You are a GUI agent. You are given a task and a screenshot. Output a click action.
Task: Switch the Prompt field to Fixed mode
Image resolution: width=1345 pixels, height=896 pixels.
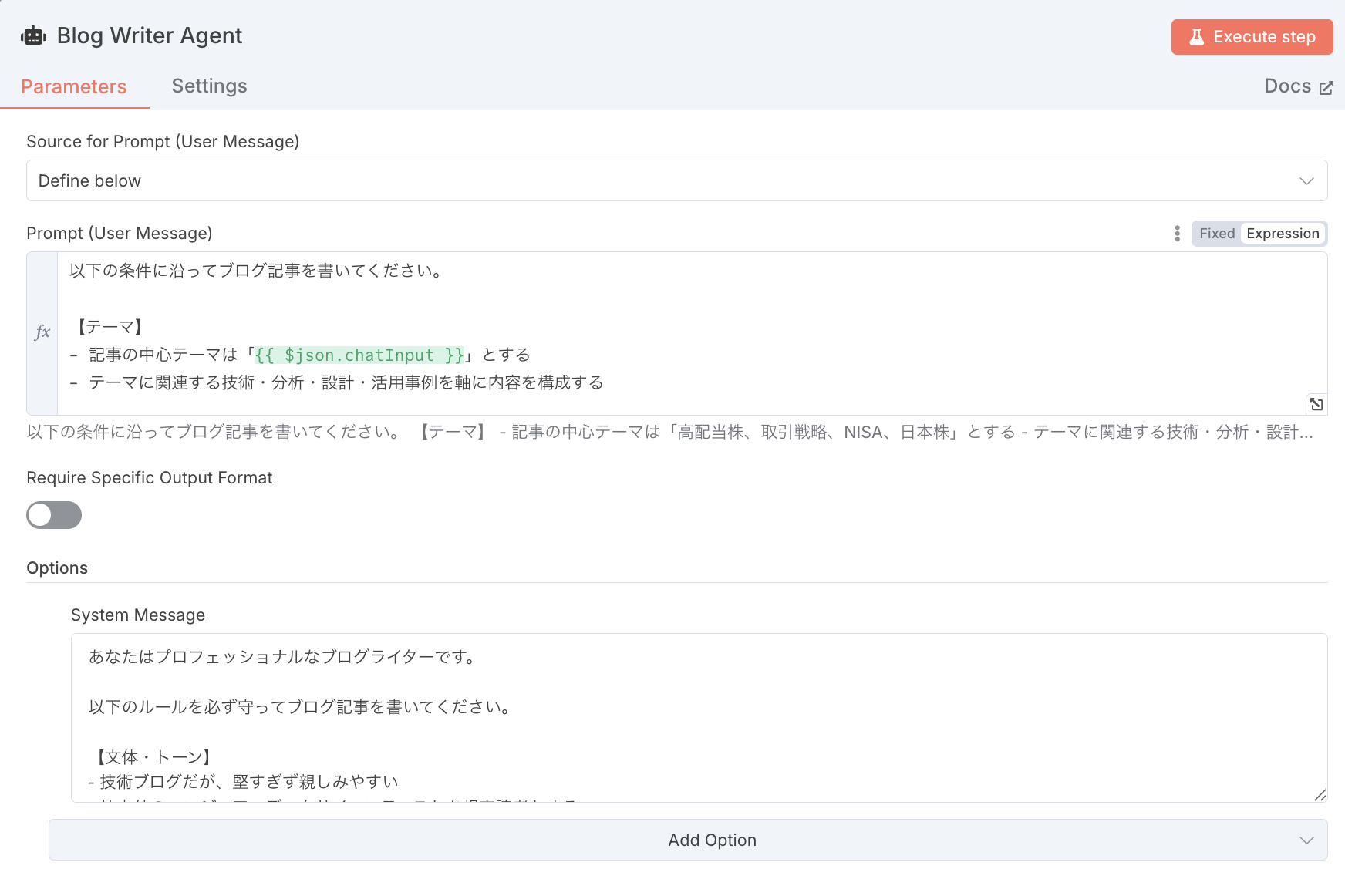coord(1216,233)
